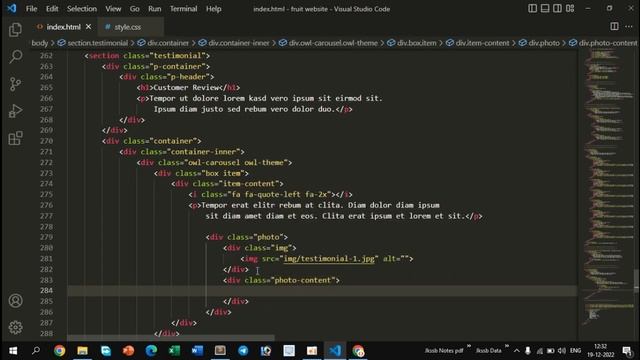The height and width of the screenshot is (360, 640).
Task: Open Telegram from taskbar
Action: click(243, 351)
